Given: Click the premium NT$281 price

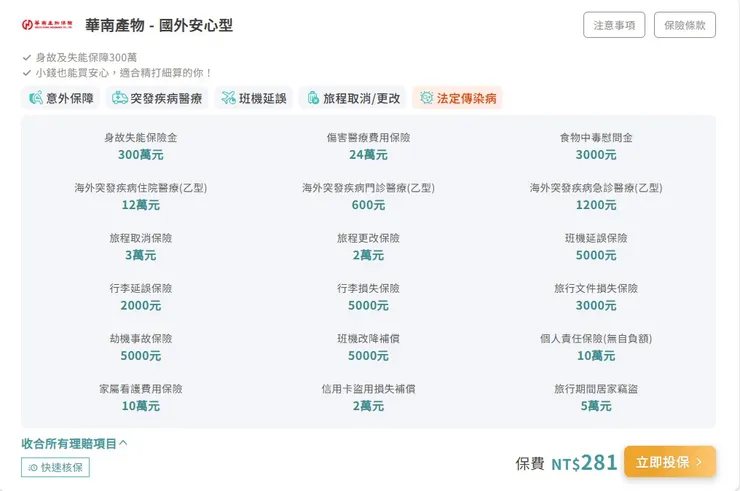Looking at the screenshot, I should (584, 463).
